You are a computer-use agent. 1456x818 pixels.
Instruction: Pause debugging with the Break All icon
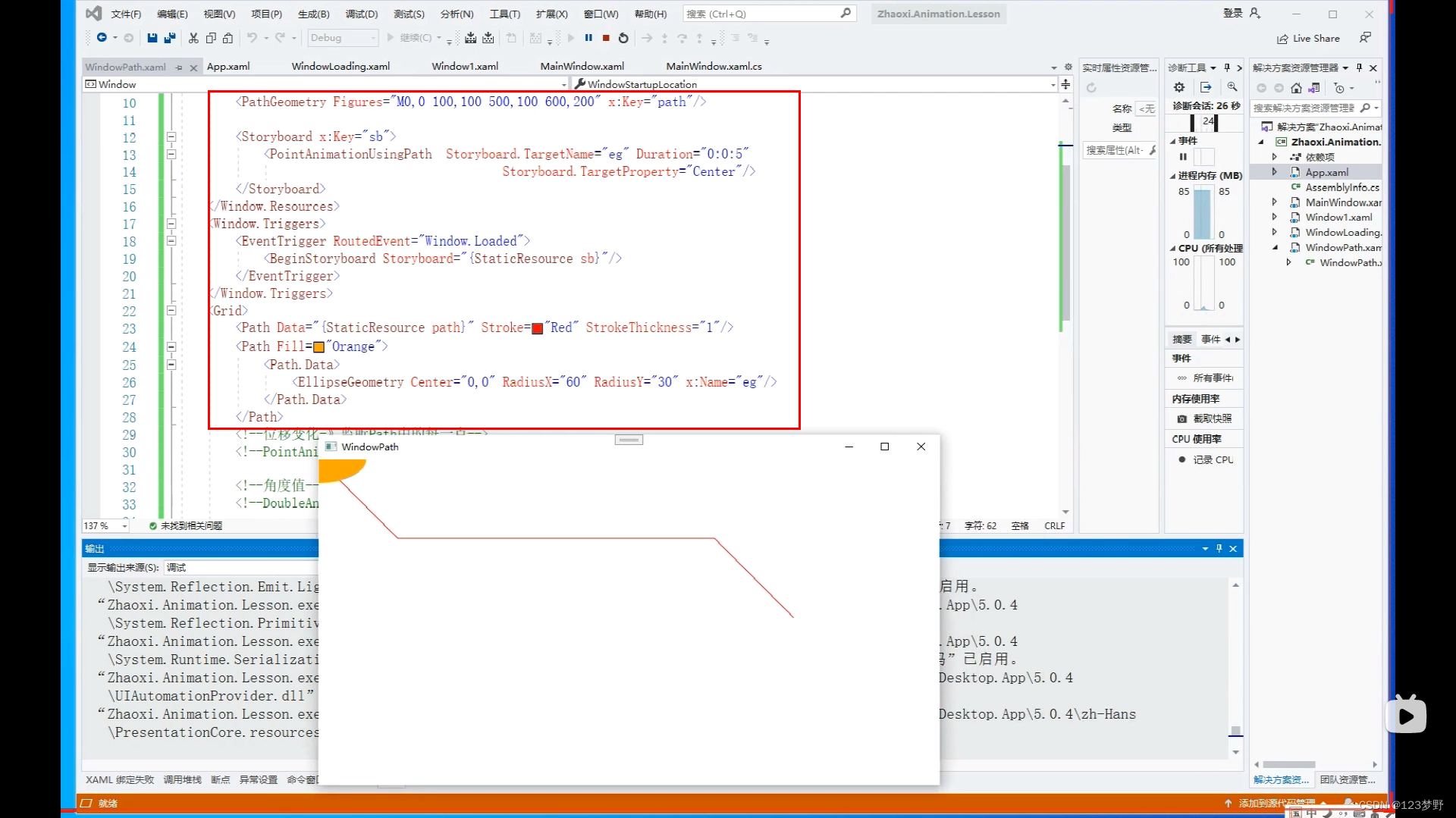pyautogui.click(x=588, y=38)
